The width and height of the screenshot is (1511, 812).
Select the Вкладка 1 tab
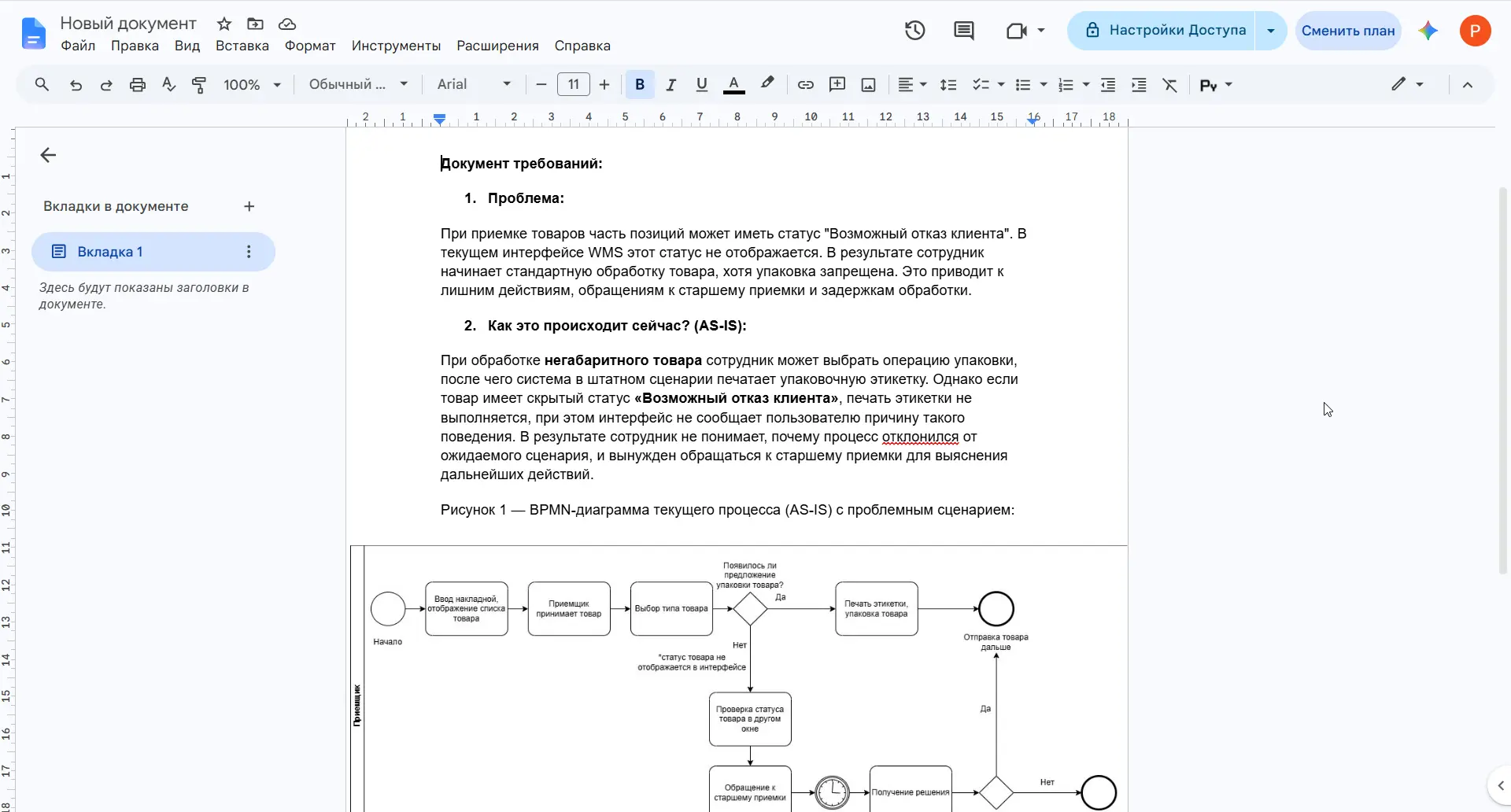(153, 252)
